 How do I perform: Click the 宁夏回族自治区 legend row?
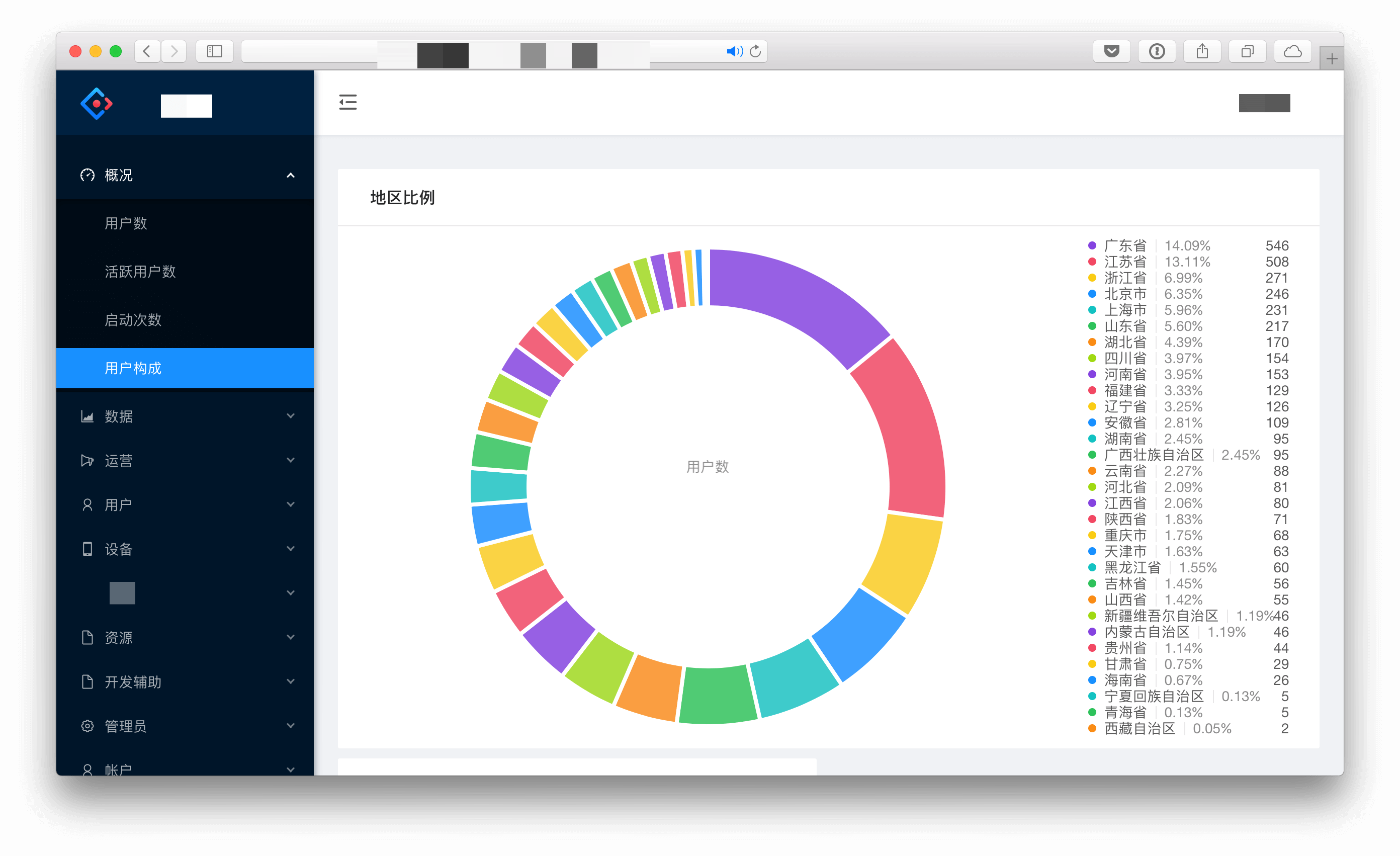[1188, 696]
